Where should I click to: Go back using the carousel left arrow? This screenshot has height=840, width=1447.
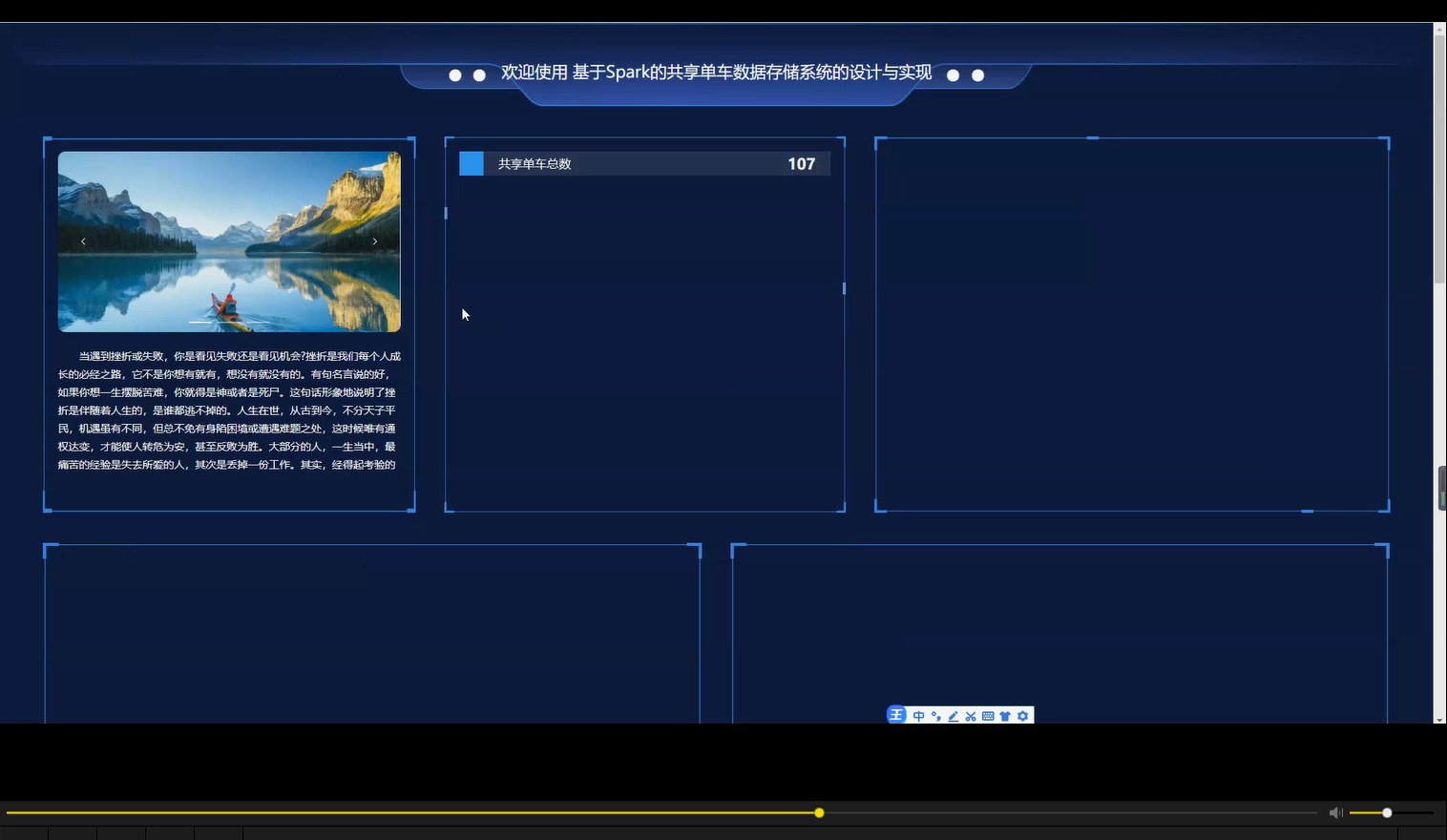pos(83,241)
